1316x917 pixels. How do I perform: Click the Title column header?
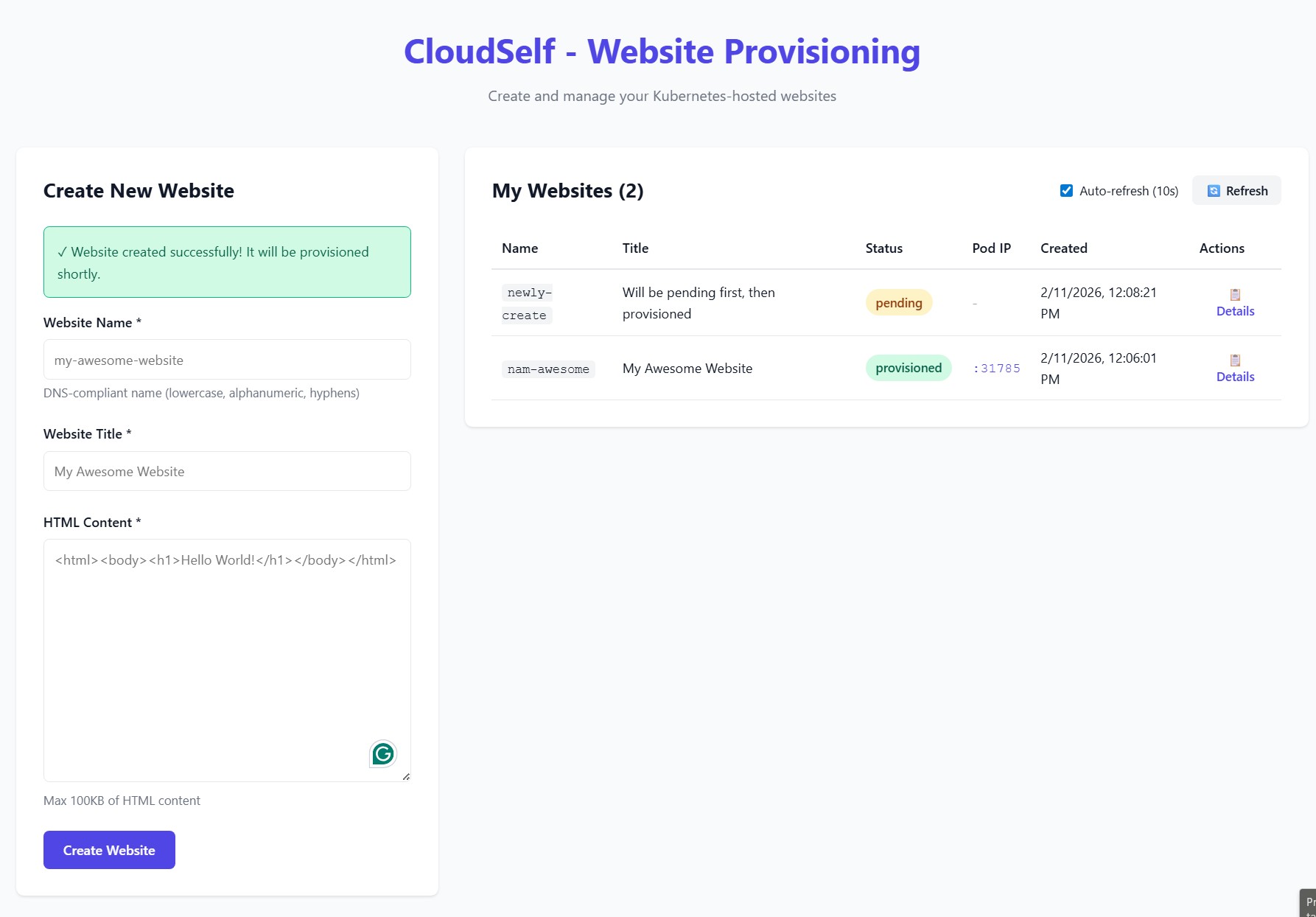pos(635,248)
